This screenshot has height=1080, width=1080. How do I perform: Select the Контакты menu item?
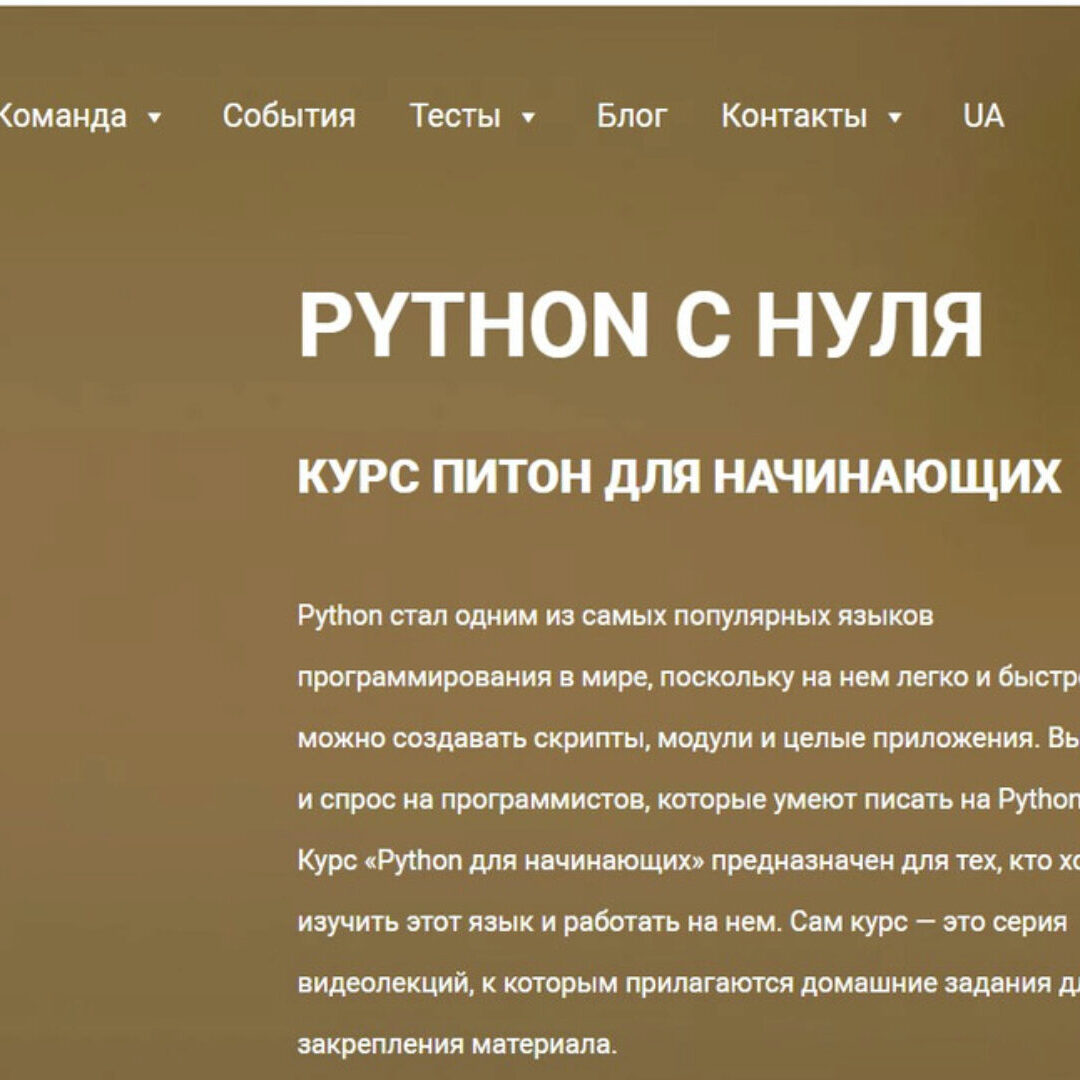pyautogui.click(x=794, y=116)
